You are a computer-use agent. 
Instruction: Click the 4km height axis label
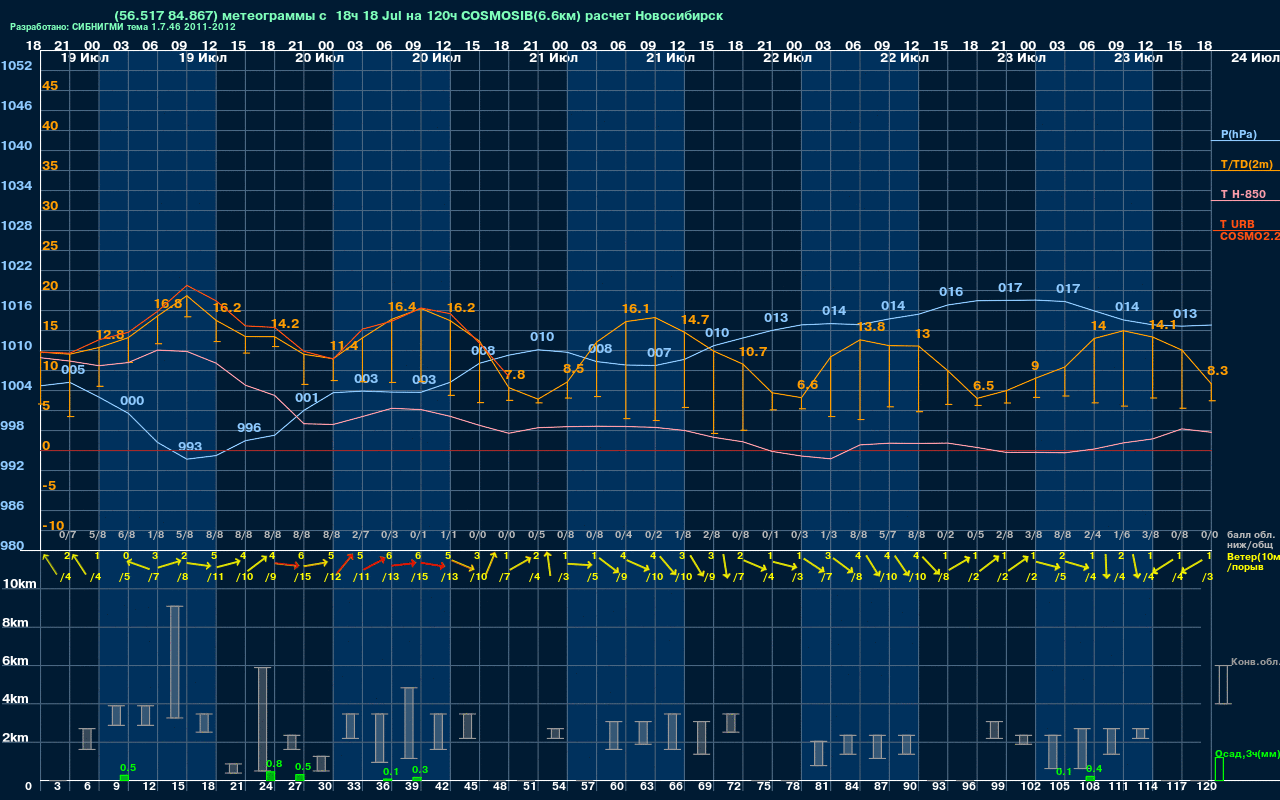(16, 701)
